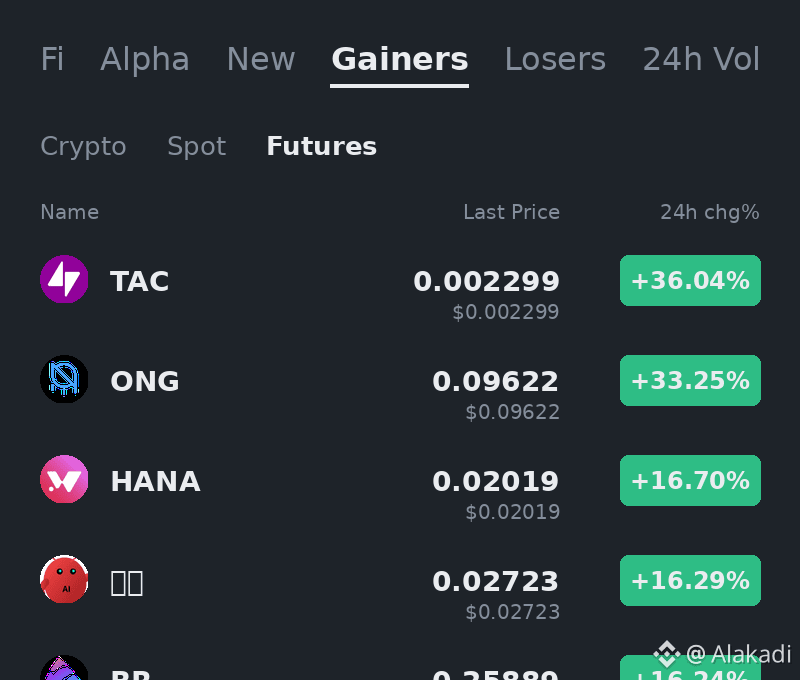The image size is (800, 680).
Task: Select the Gainers tab
Action: [399, 59]
